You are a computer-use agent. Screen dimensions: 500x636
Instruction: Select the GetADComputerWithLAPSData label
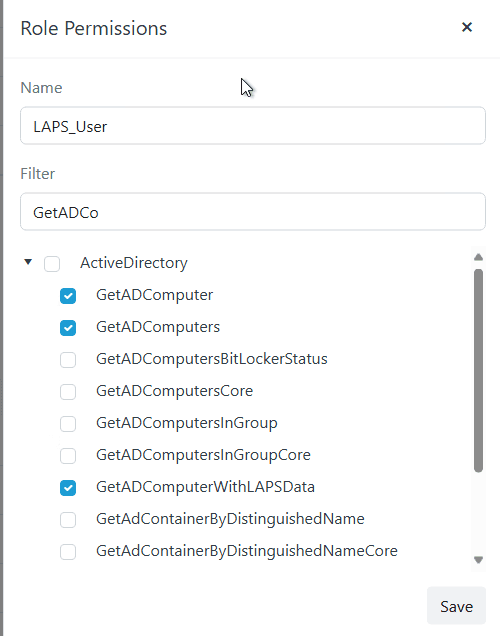[205, 487]
